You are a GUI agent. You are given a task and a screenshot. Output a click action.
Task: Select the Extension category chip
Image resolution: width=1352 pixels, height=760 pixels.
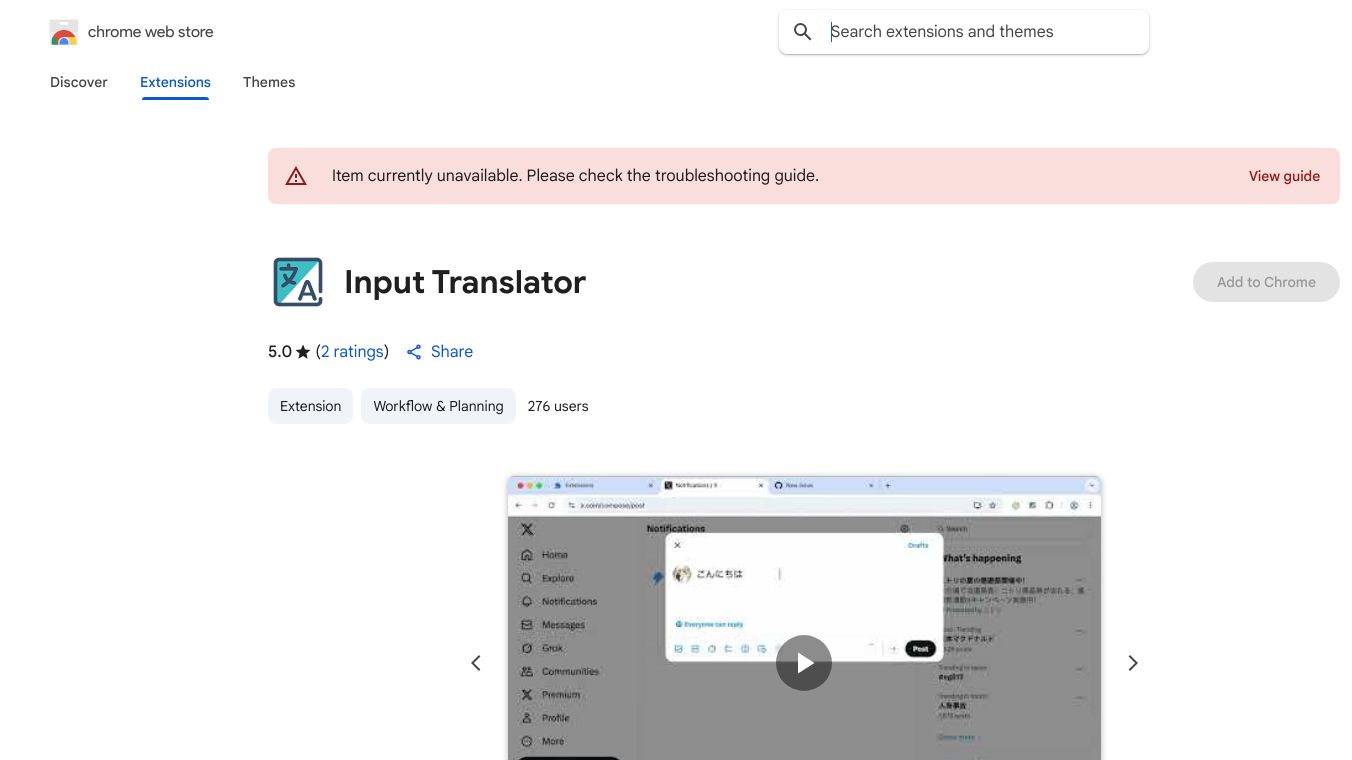click(x=310, y=406)
